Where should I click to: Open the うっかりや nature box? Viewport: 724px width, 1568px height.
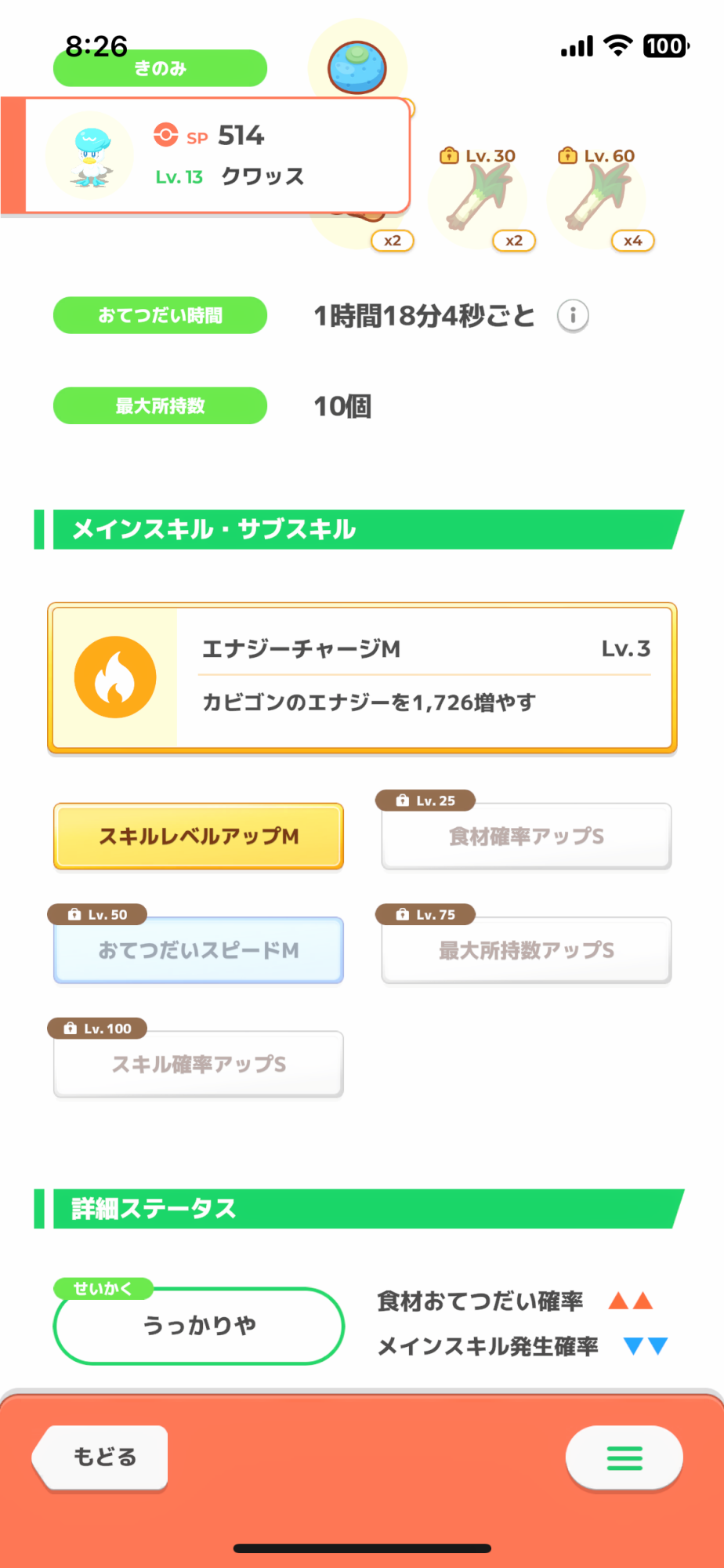coord(198,1326)
